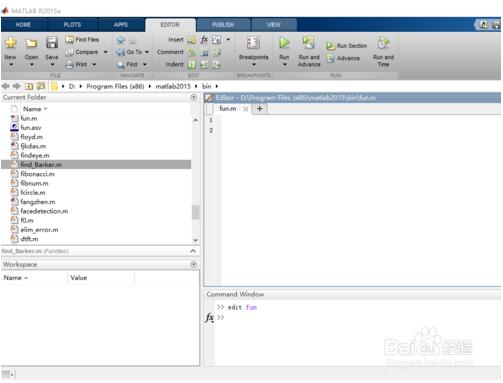The image size is (503, 383).
Task: Click the up one level folder icon
Action: [29, 87]
